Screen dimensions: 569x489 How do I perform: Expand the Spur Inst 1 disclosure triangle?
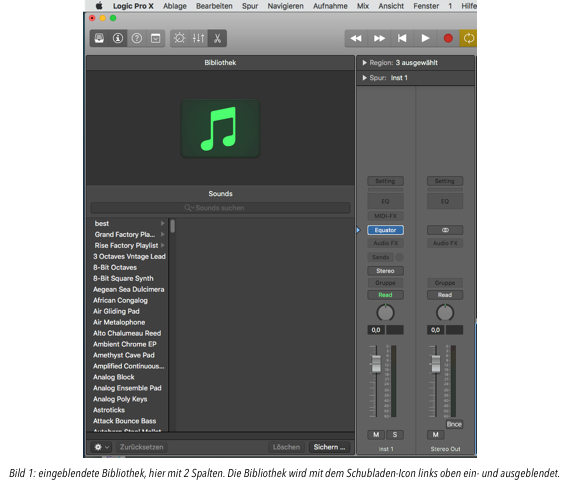364,78
